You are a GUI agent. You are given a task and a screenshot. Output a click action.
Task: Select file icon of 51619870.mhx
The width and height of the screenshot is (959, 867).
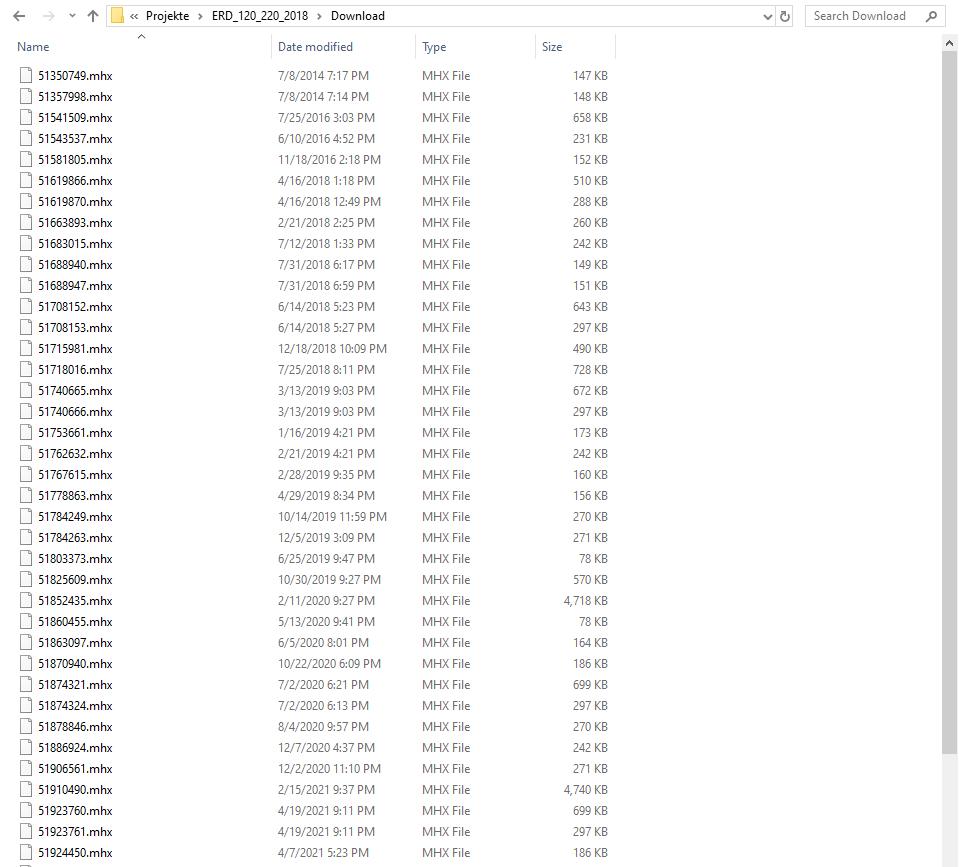(x=26, y=201)
